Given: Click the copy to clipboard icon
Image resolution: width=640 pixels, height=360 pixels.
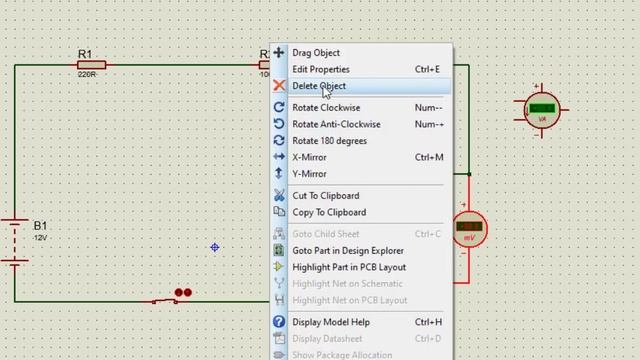Looking at the screenshot, I should pos(279,211).
